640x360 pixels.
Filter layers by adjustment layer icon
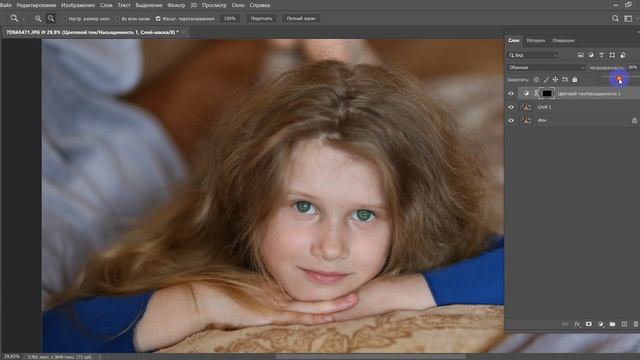[x=591, y=55]
